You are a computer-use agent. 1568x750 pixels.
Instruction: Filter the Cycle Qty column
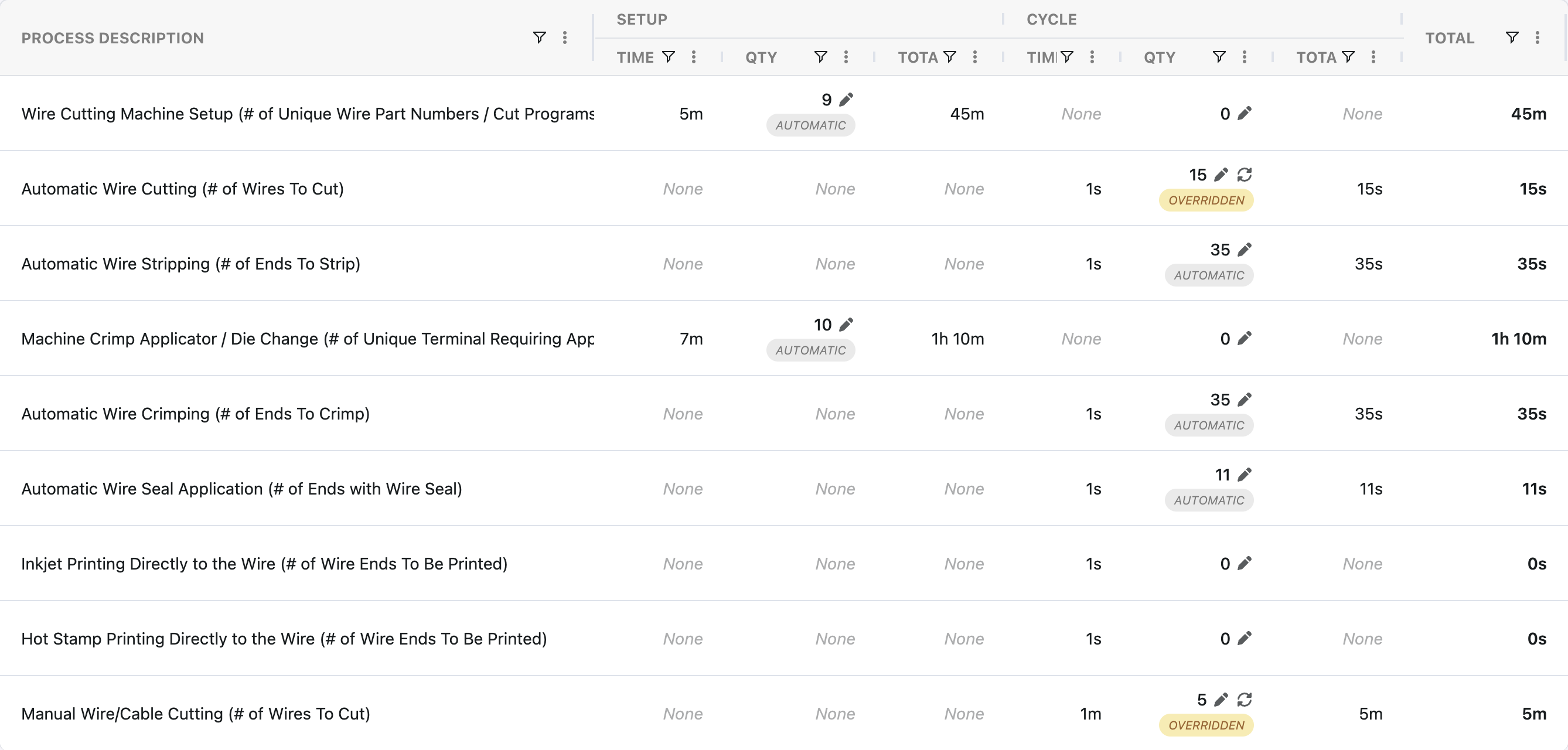(1219, 57)
